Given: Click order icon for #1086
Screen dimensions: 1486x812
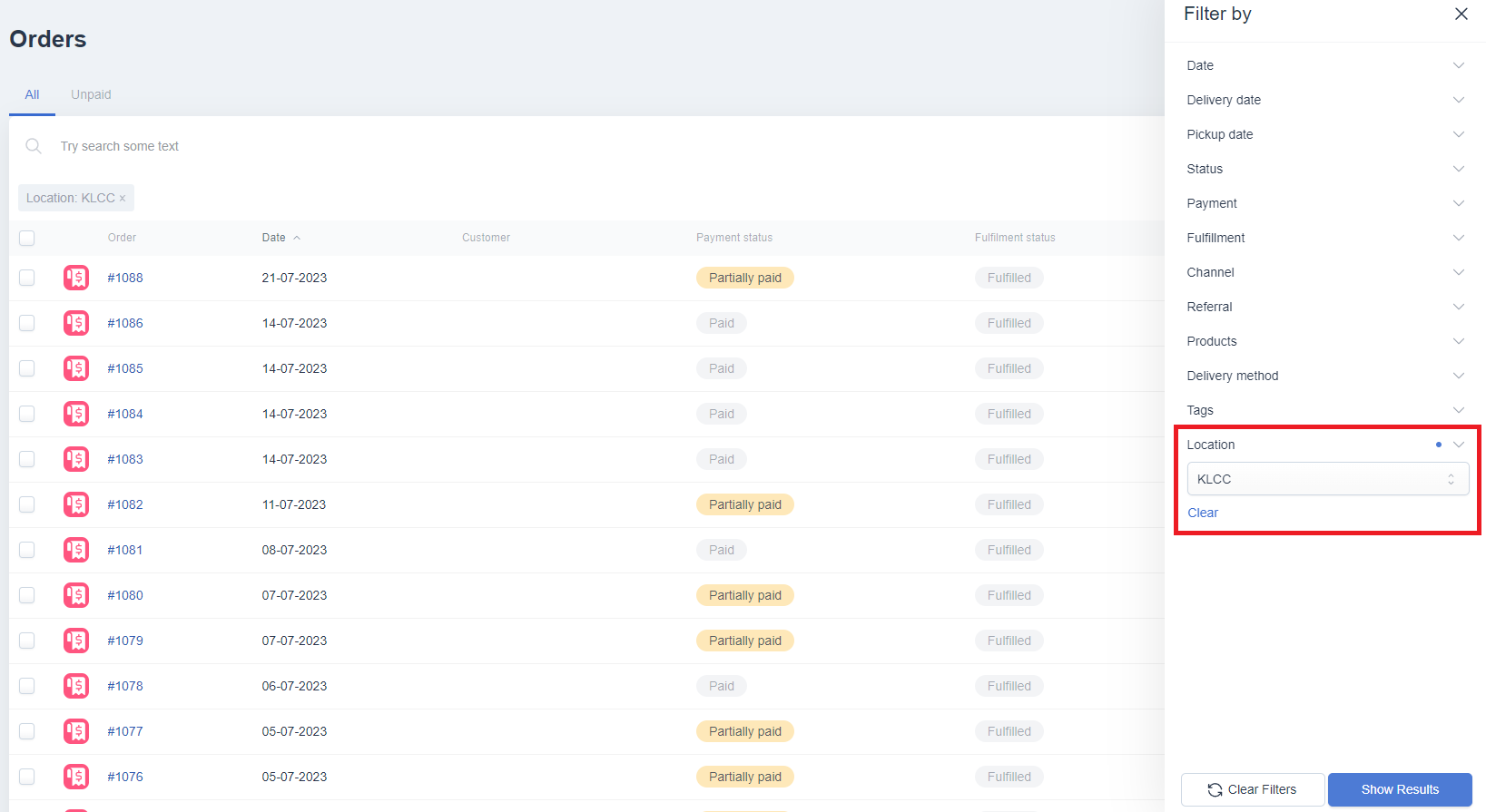Looking at the screenshot, I should 76,323.
